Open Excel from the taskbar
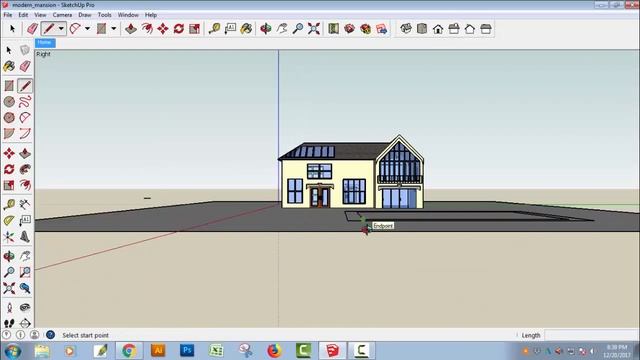The height and width of the screenshot is (360, 640). (216, 350)
